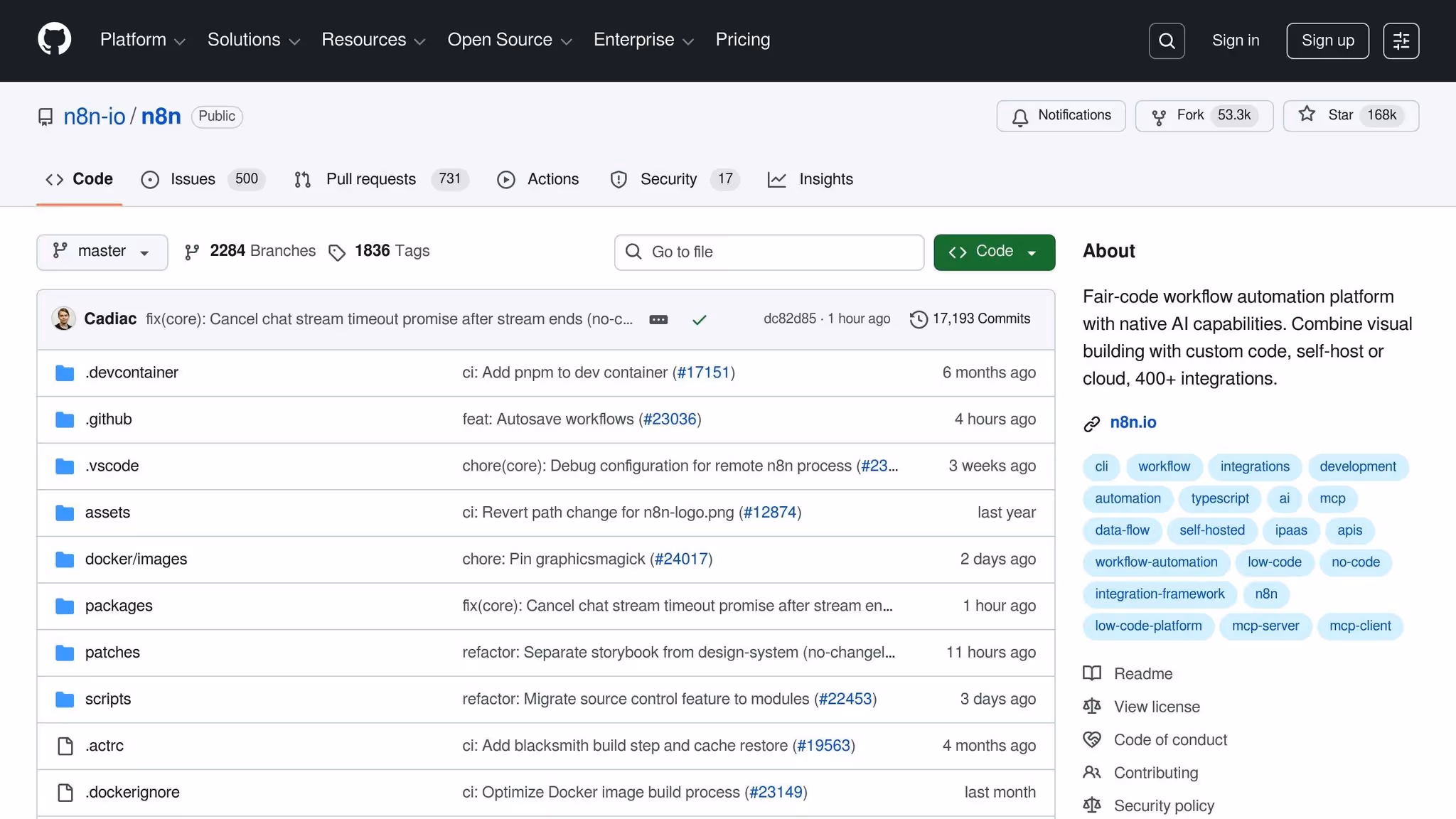Screen dimensions: 1456x819
Task: Open the packages folder
Action: (119, 606)
